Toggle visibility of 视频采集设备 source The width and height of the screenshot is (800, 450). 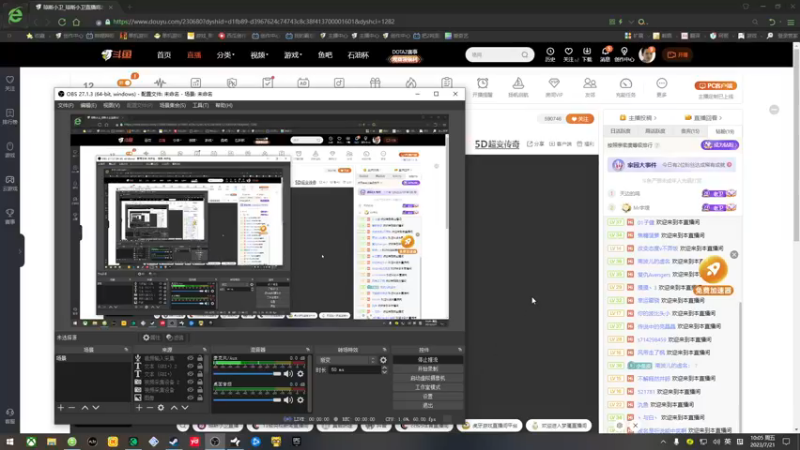(x=190, y=390)
